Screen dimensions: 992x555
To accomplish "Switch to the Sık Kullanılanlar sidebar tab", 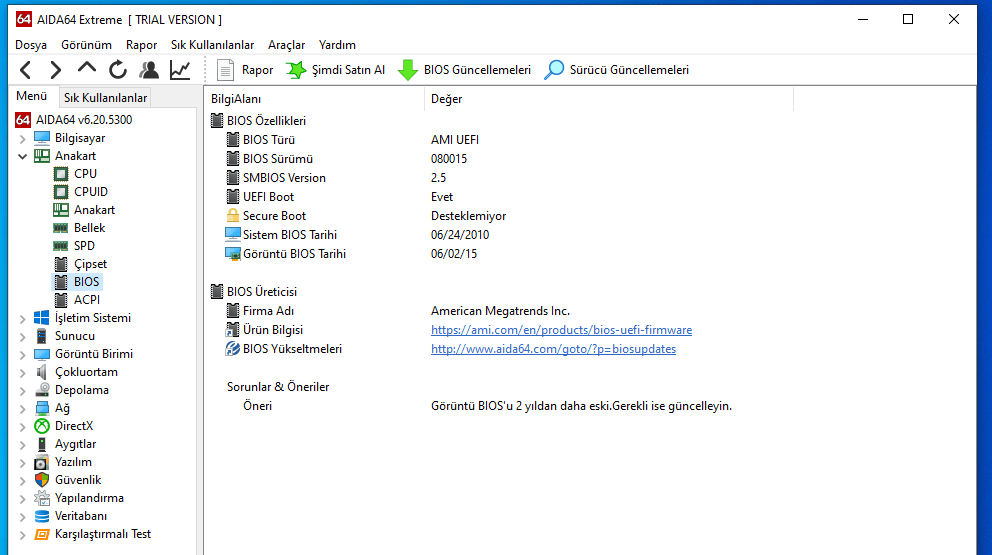I will coord(105,97).
